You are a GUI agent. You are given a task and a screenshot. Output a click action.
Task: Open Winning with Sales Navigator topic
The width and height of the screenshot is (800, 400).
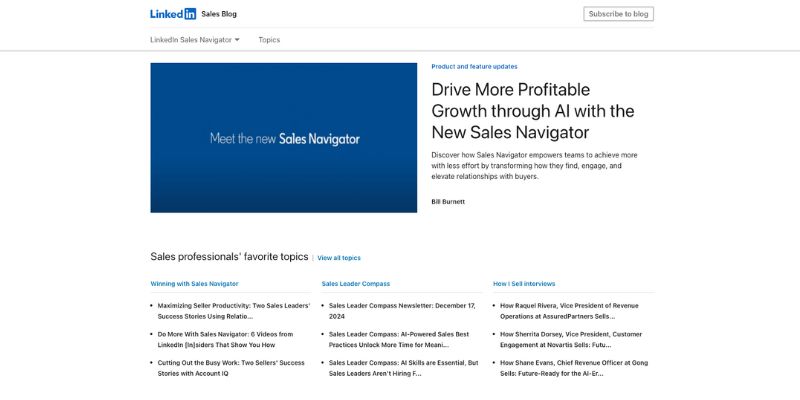(194, 284)
